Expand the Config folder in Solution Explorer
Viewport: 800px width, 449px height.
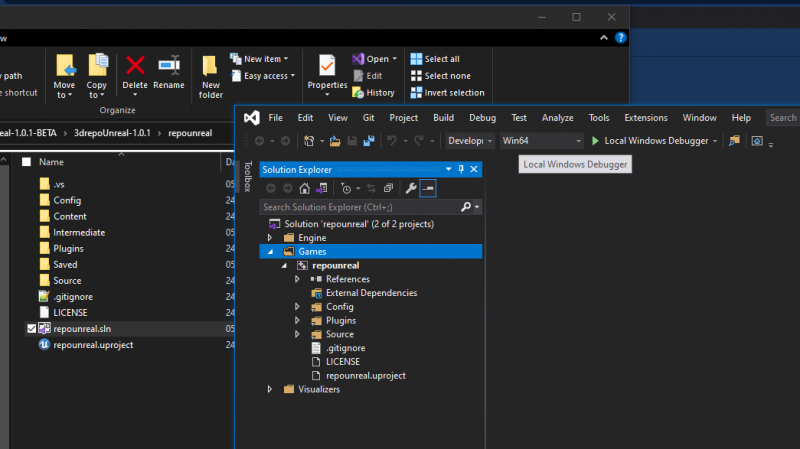(297, 307)
